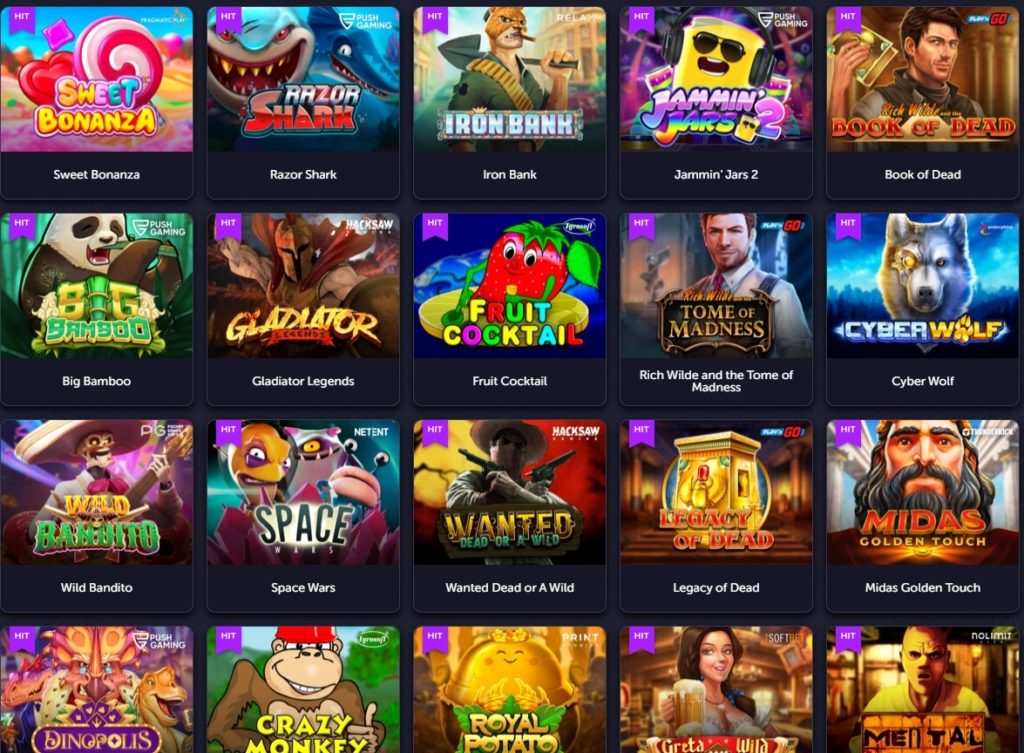Open the Wild Bandito game thumbnail
Viewport: 1024px width, 753px height.
[x=97, y=492]
